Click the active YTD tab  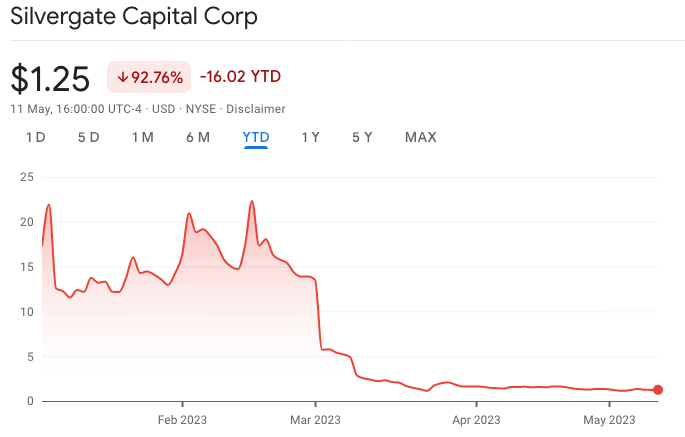pos(256,137)
